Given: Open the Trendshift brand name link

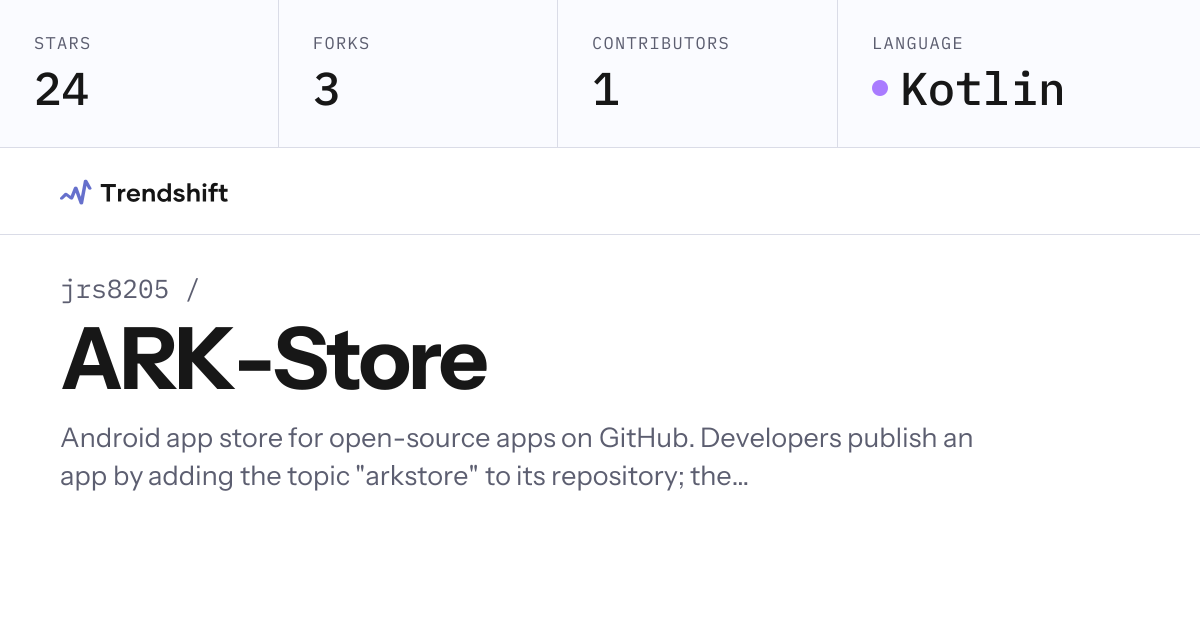Looking at the screenshot, I should pos(164,193).
